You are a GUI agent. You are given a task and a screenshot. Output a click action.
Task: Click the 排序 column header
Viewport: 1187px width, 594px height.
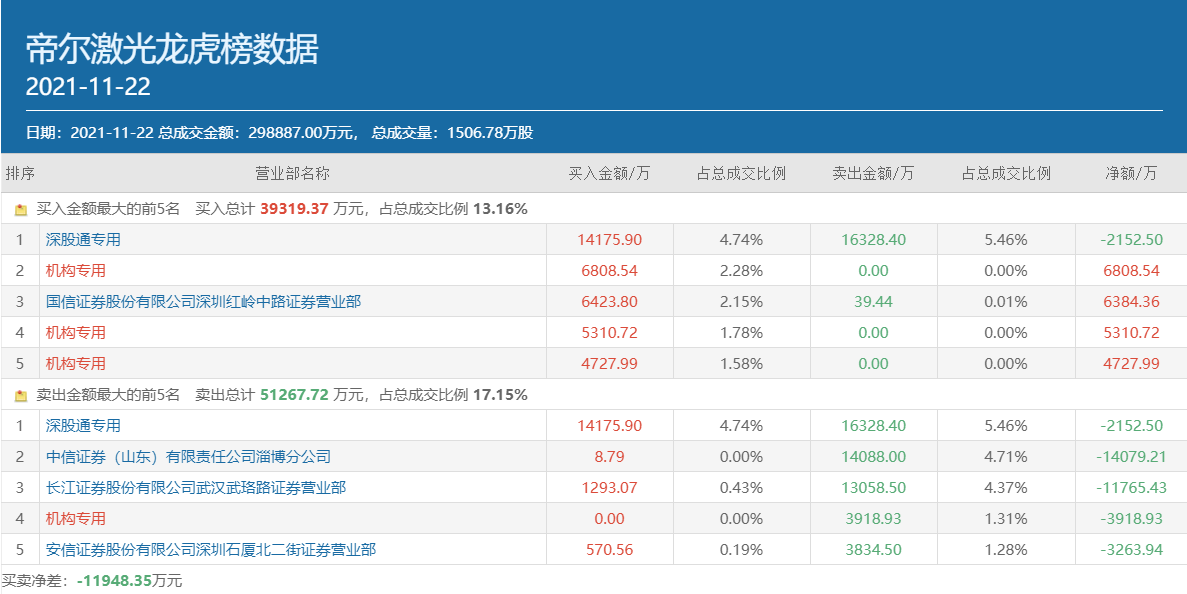[x=20, y=173]
